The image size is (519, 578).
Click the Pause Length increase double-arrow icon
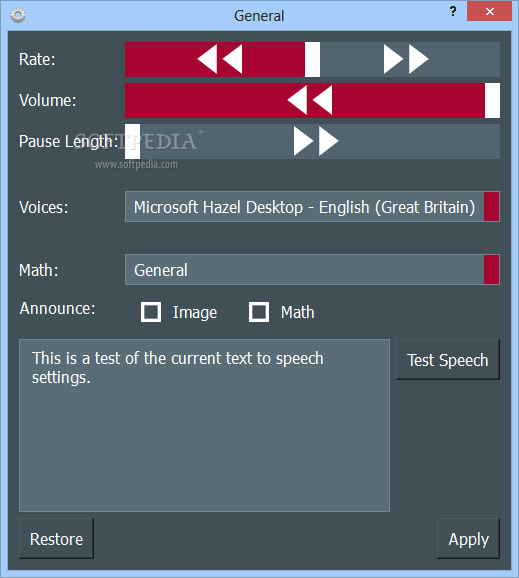316,141
